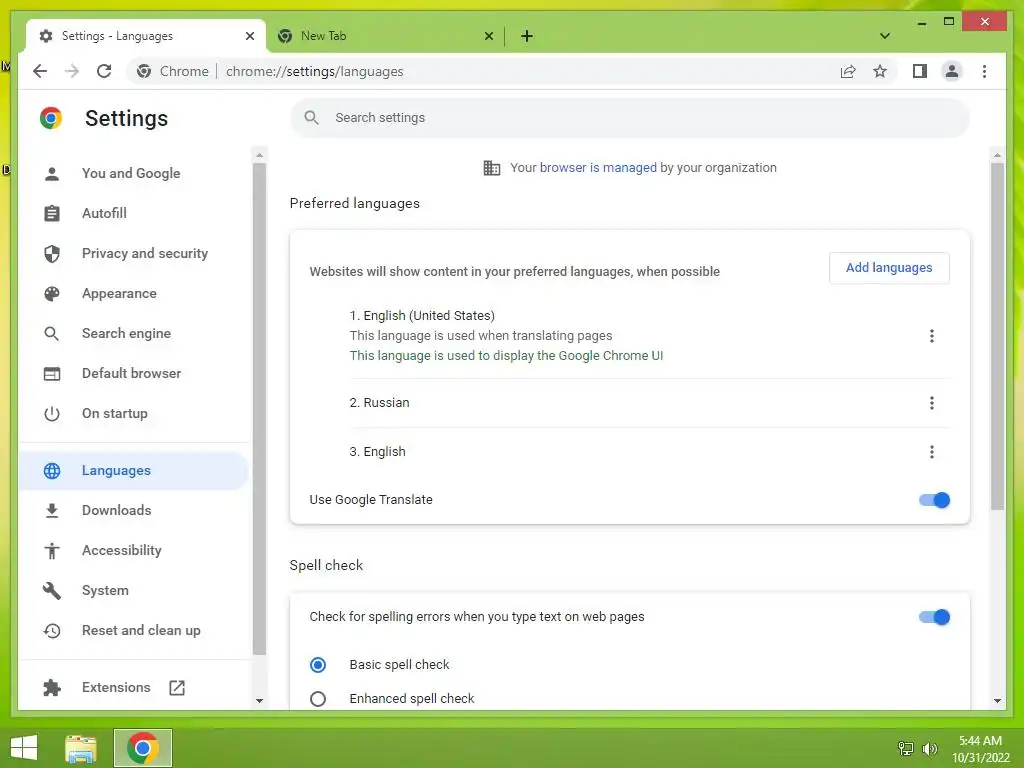
Task: Open more actions for English (United States)
Action: pyautogui.click(x=931, y=336)
